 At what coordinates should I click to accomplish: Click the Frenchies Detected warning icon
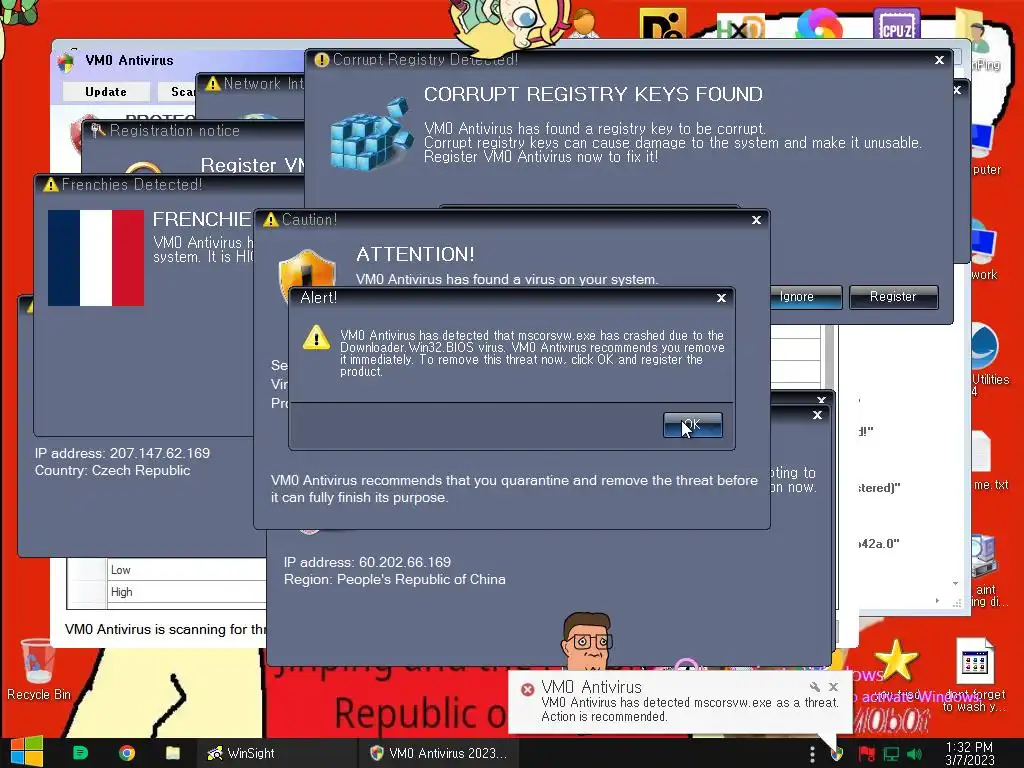[x=50, y=185]
